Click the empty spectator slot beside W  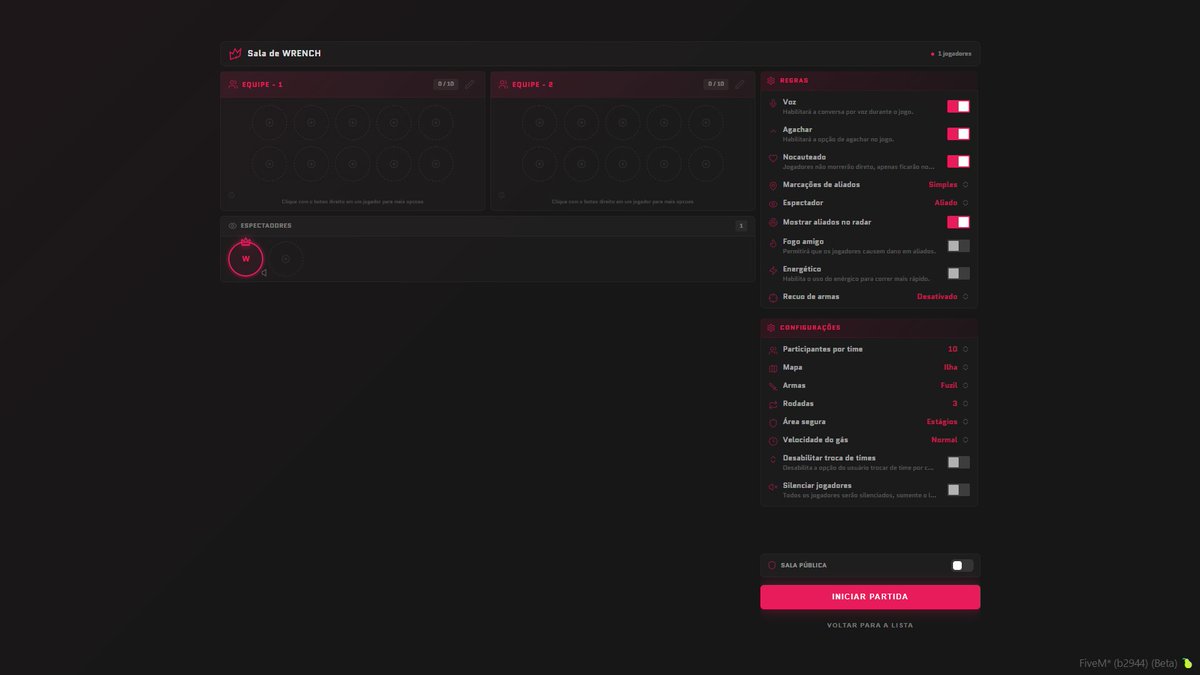coord(285,259)
